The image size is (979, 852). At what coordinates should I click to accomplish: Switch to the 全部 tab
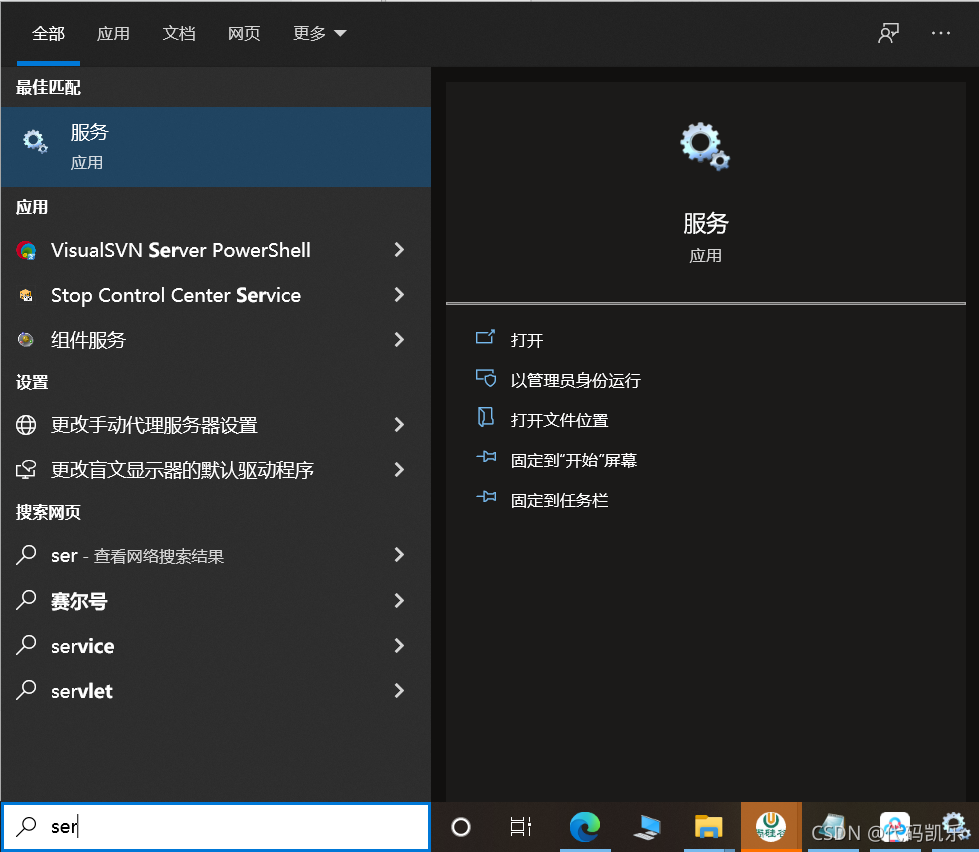pyautogui.click(x=48, y=33)
